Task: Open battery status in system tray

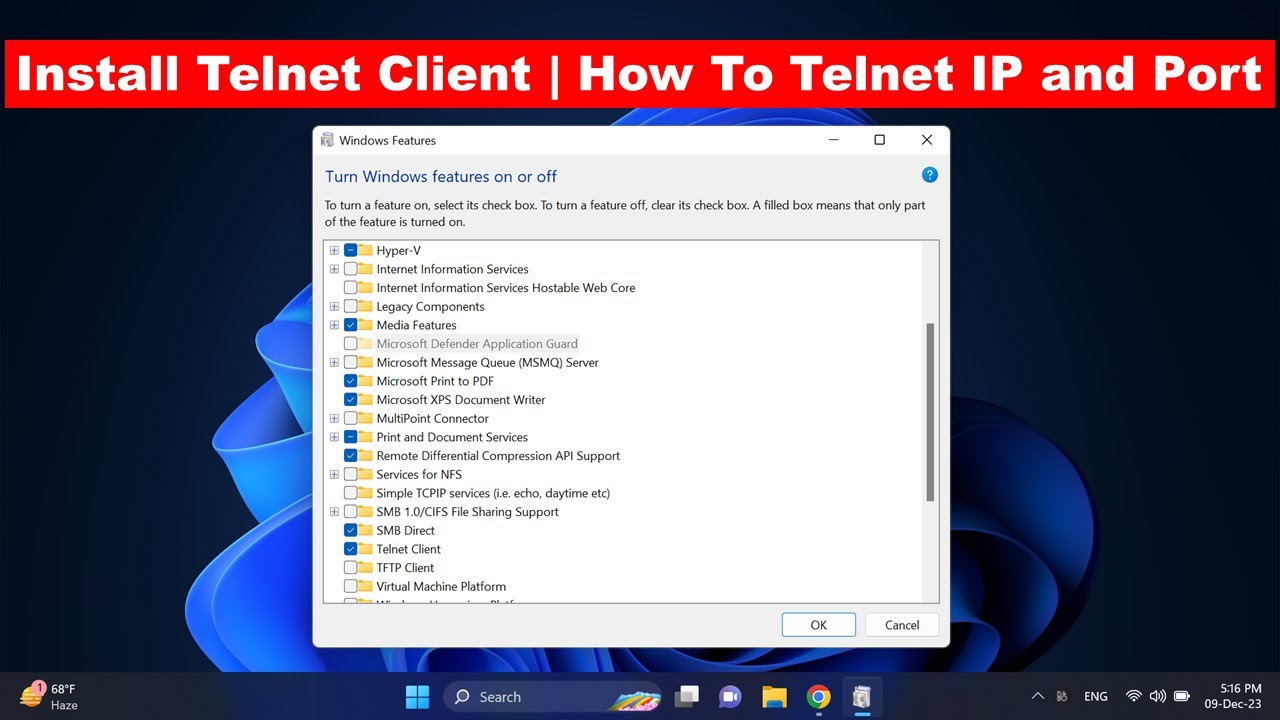Action: (1182, 697)
